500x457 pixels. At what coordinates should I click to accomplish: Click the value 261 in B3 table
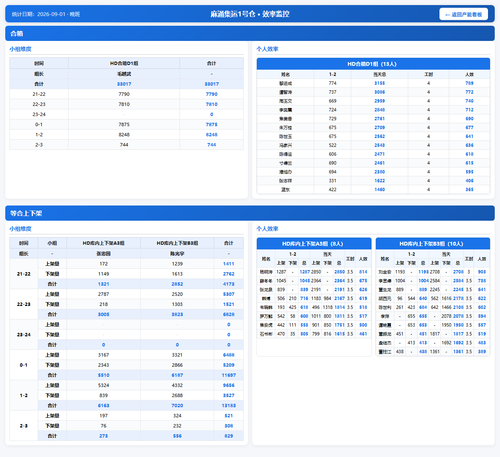400,307
